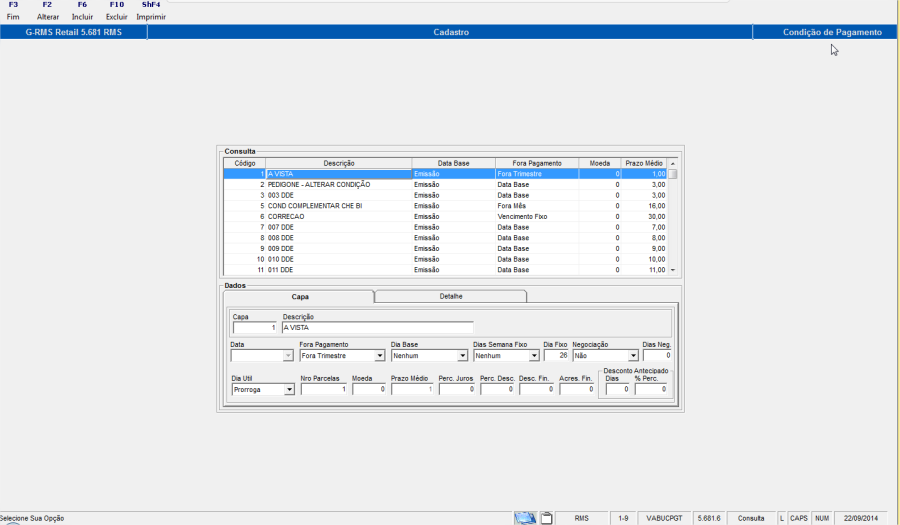Click the 16,00 Prazo Médio cell
Screen dimensions: 900x525
(x=644, y=206)
